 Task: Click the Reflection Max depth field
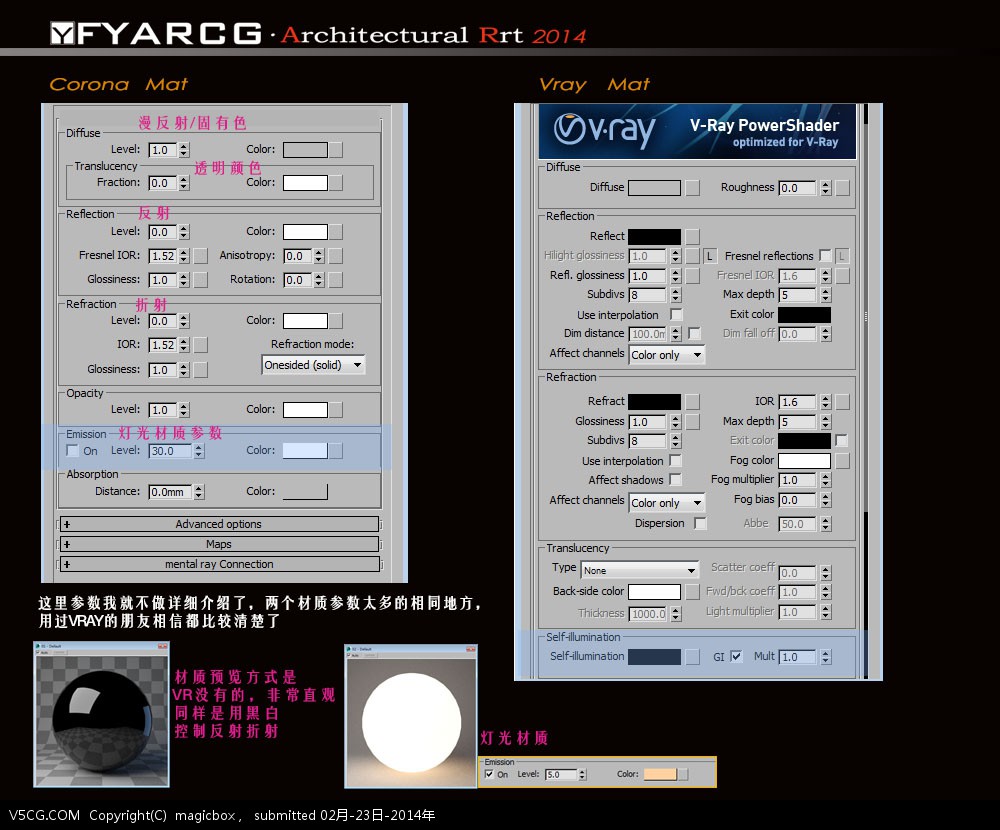coord(797,295)
